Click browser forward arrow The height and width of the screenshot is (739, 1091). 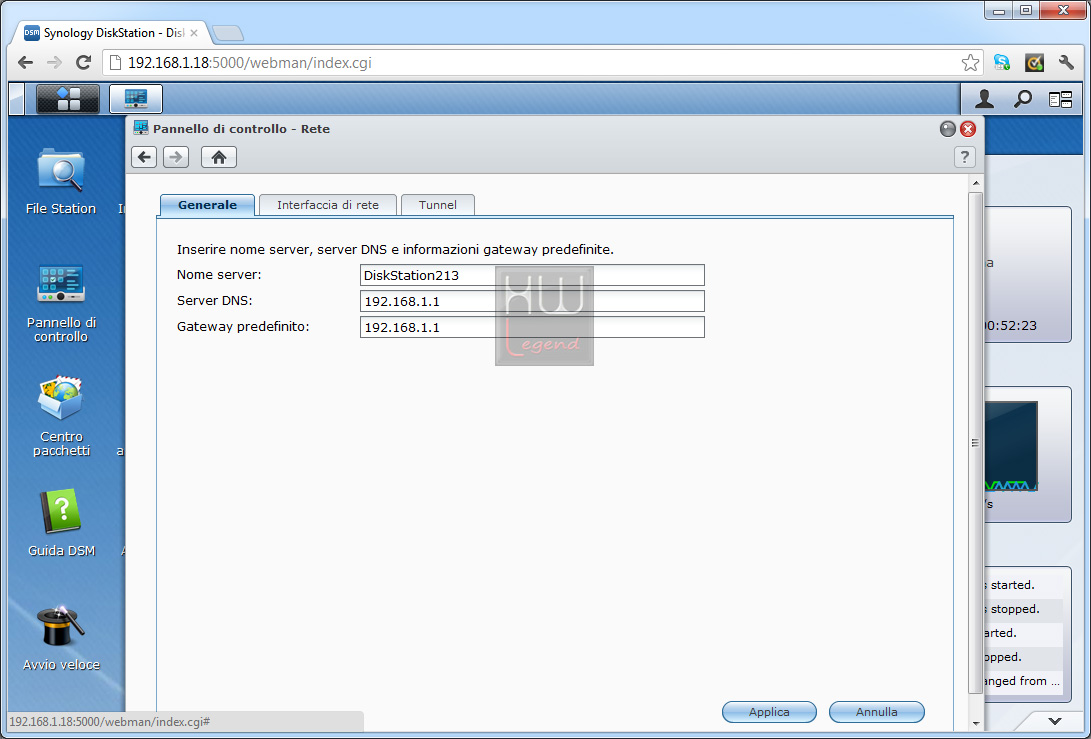point(54,63)
